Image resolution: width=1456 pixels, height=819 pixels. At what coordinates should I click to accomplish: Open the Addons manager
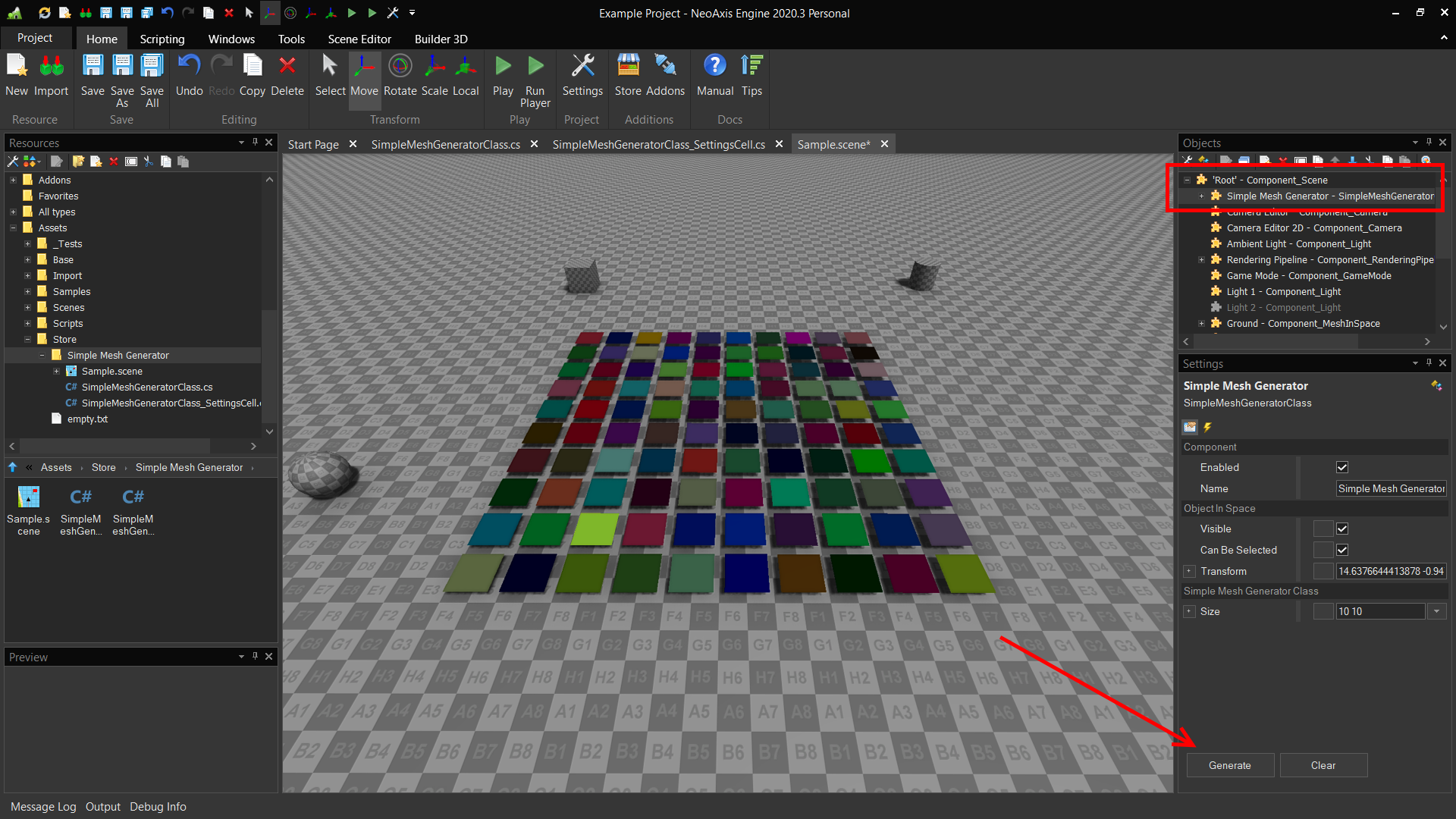tap(666, 76)
